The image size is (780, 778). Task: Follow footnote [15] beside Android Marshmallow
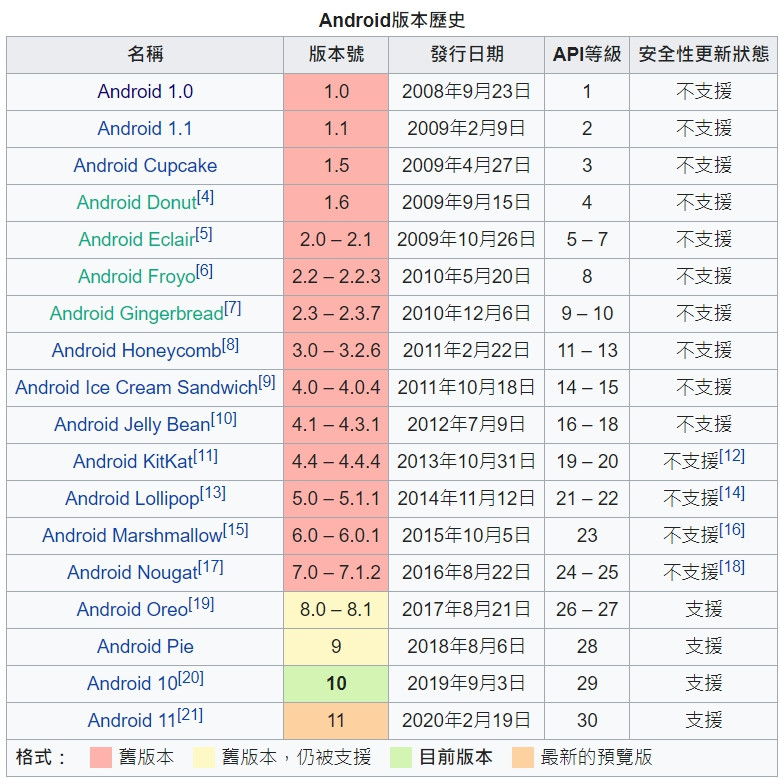click(x=236, y=530)
